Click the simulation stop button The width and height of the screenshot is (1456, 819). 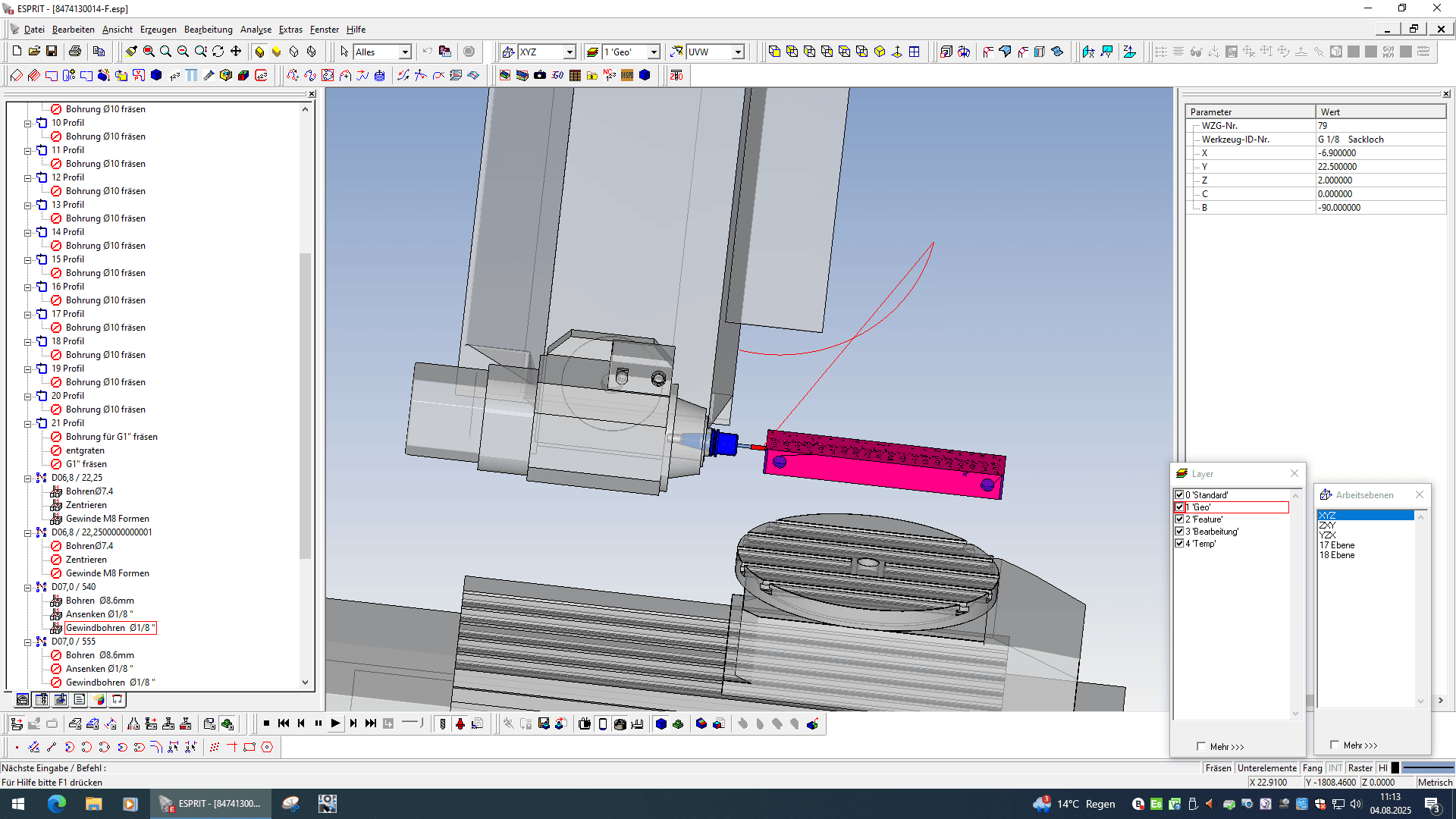[x=266, y=723]
